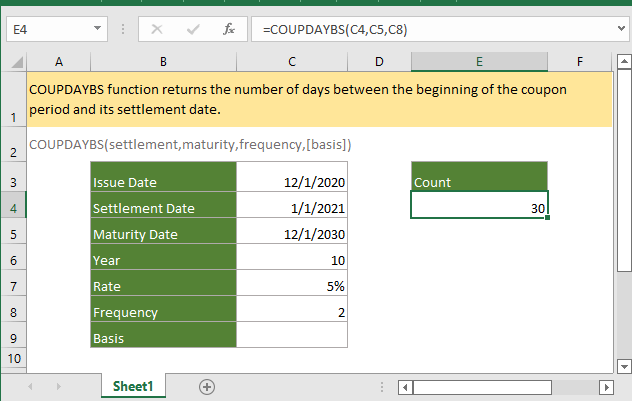The image size is (632, 401).
Task: Add a new sheet with plus button
Action: point(207,386)
